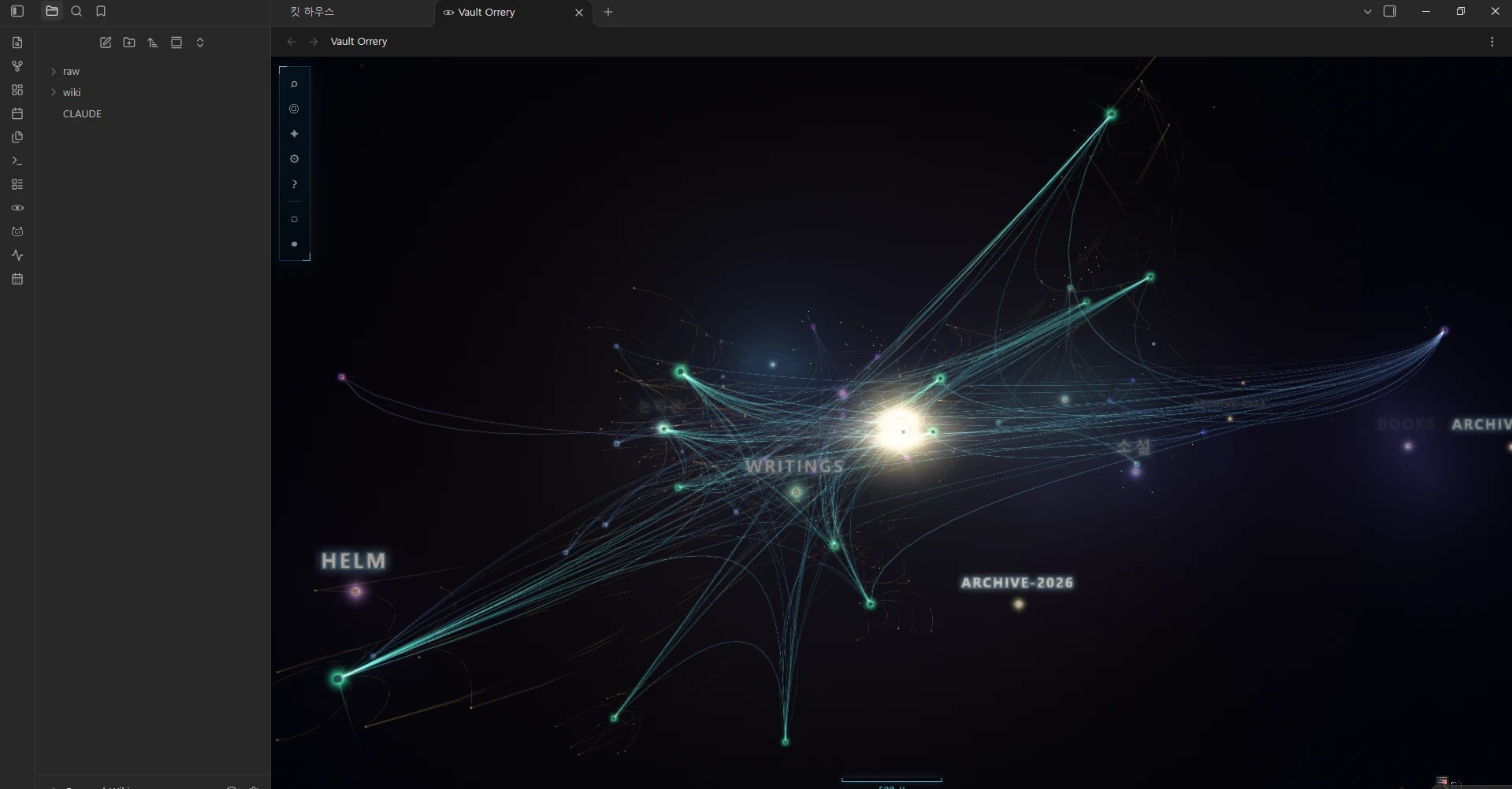Open the Orrery help question mark
The image size is (1512, 789).
tap(294, 184)
